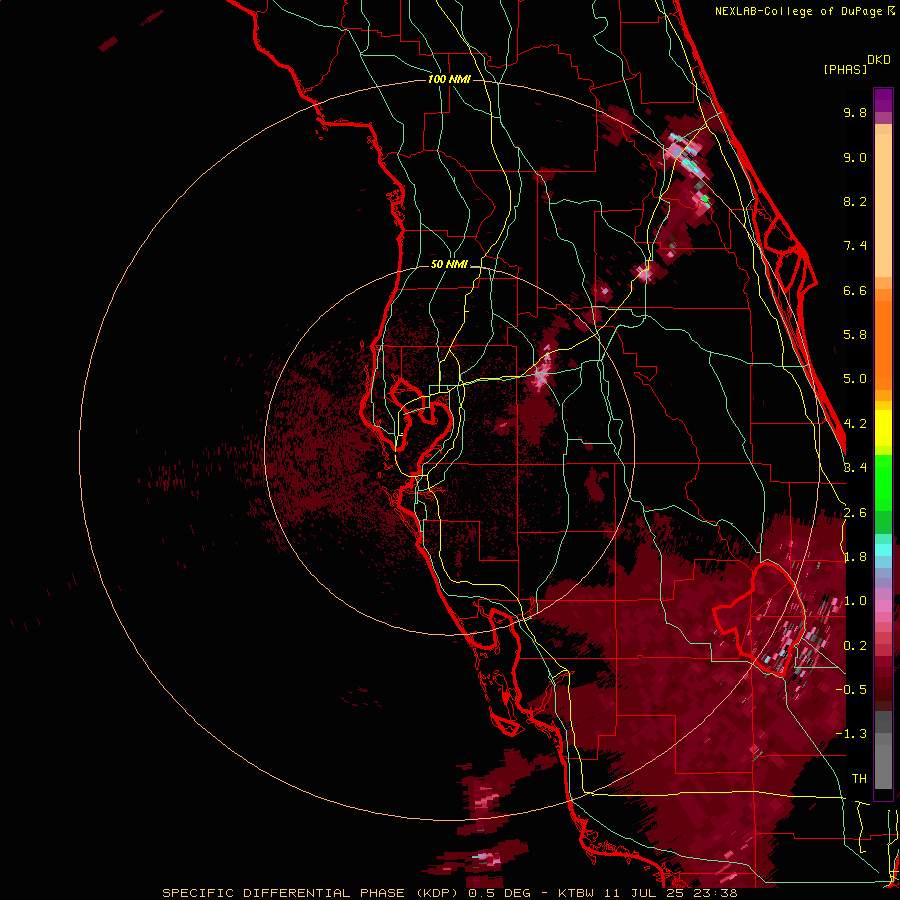Image resolution: width=900 pixels, height=900 pixels.
Task: Pick the orange segment of the color bar
Action: (x=883, y=345)
